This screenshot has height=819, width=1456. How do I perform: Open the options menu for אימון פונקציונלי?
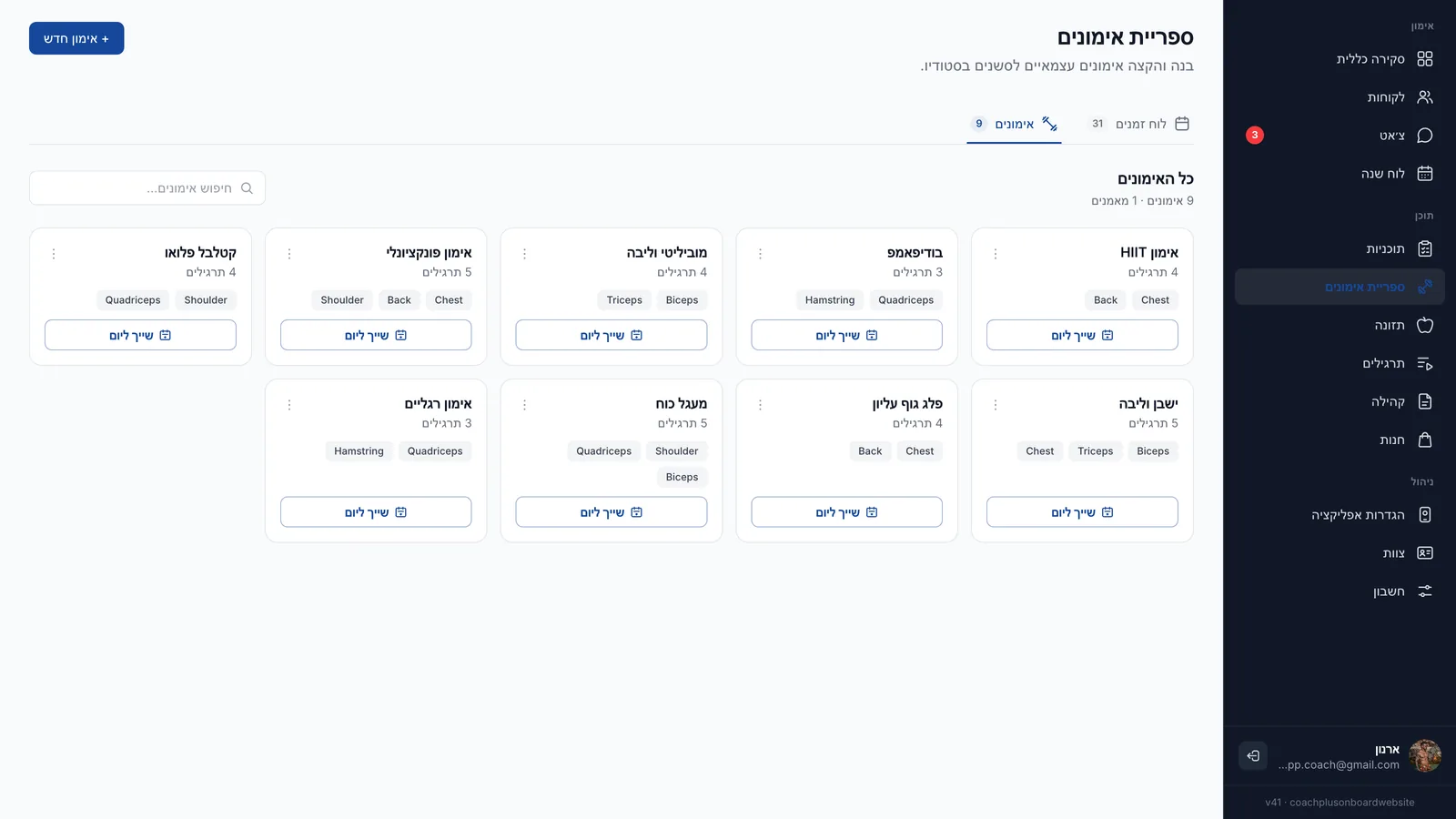coord(289,254)
